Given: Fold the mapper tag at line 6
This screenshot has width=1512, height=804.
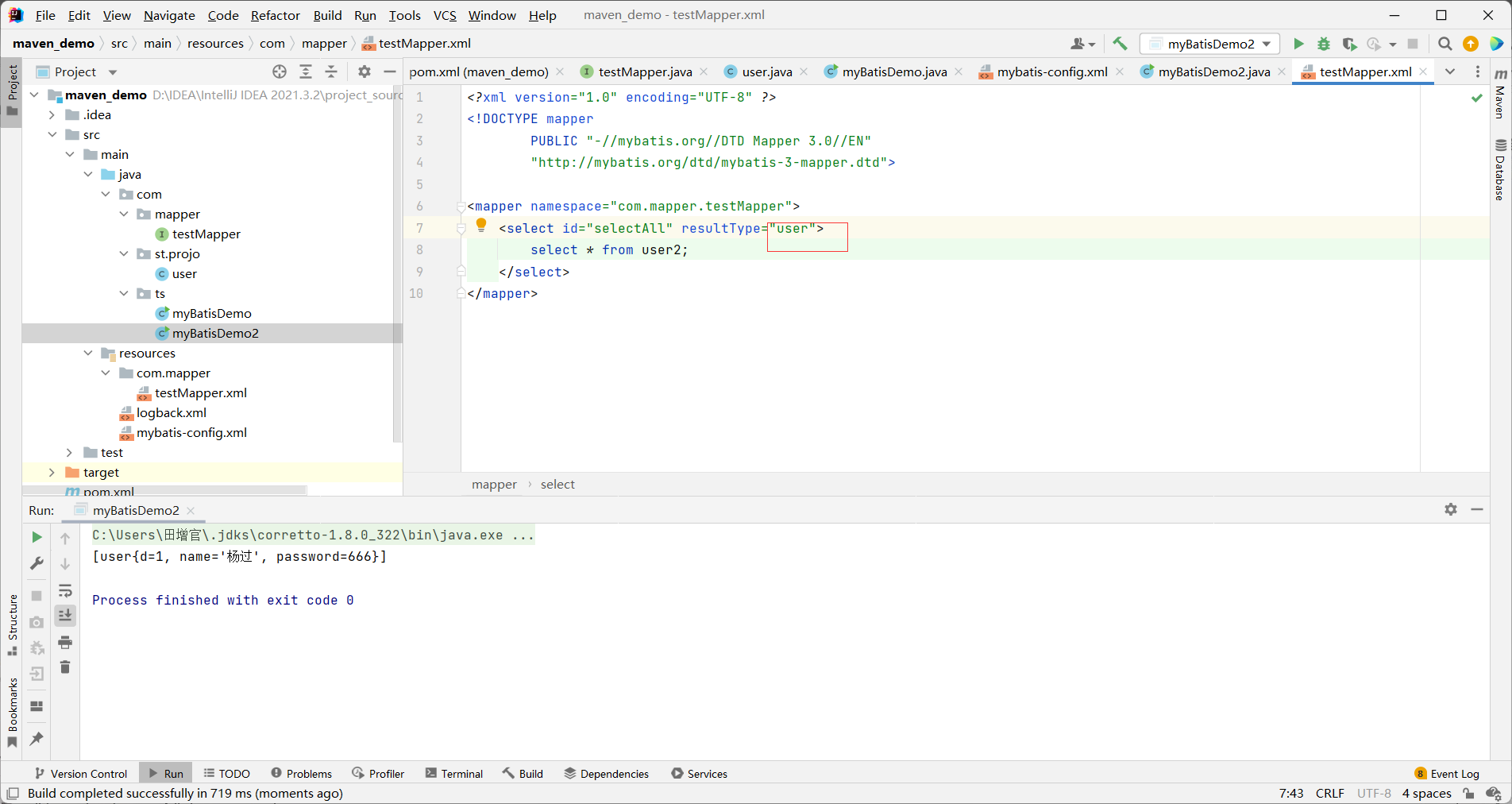Looking at the screenshot, I should (x=461, y=207).
